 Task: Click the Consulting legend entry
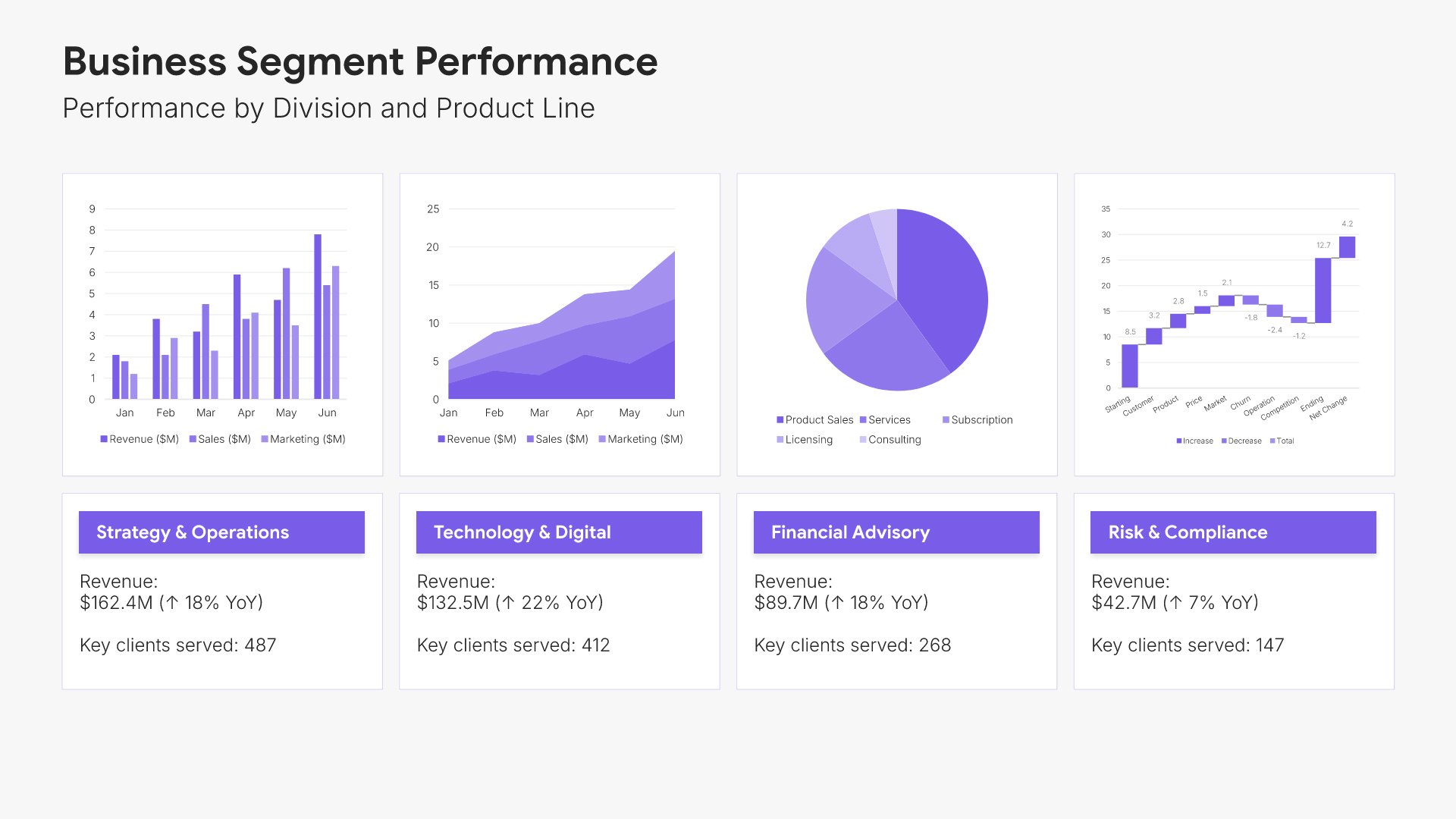coord(894,440)
